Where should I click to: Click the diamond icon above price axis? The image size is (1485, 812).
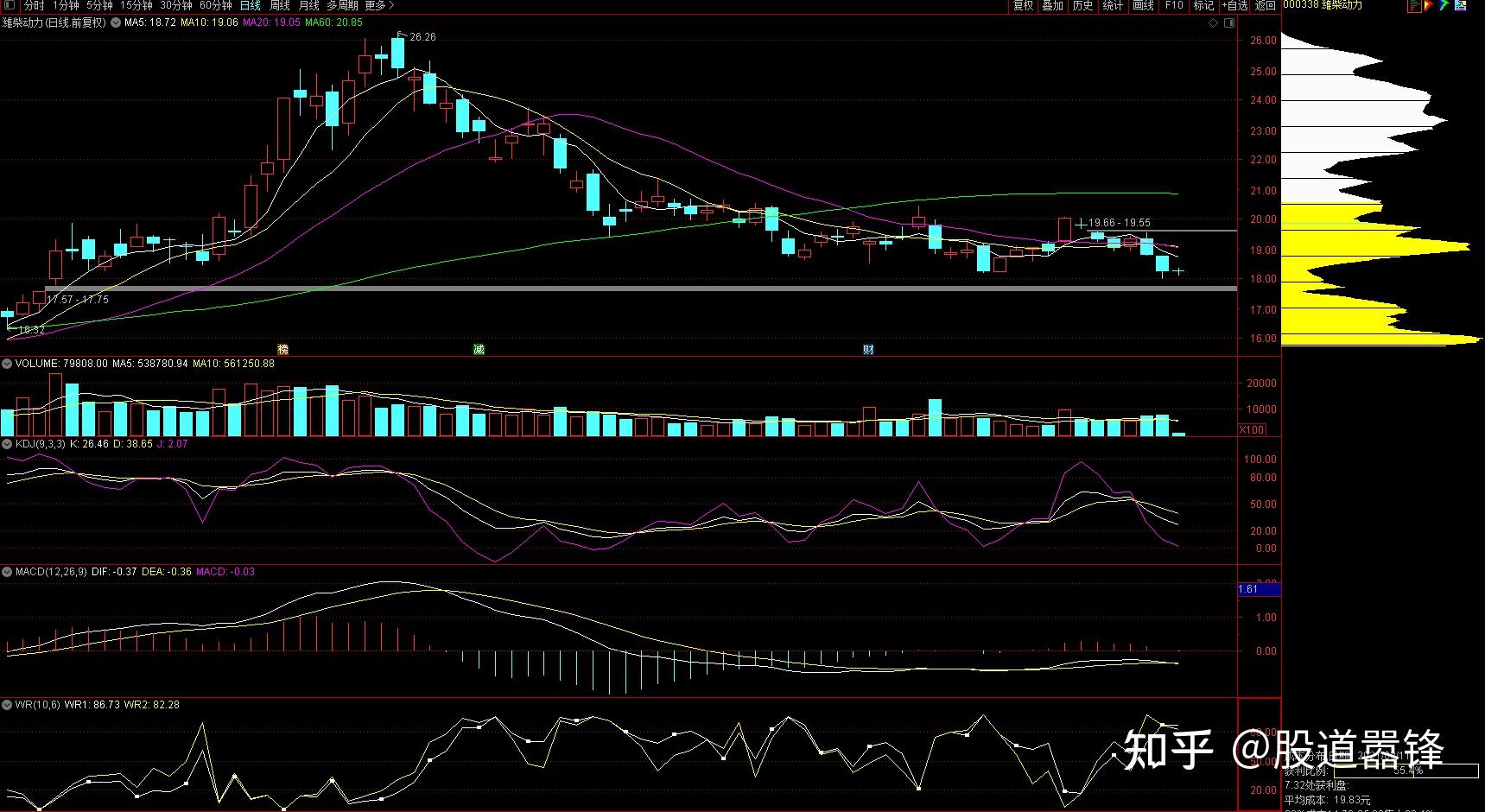pyautogui.click(x=1213, y=23)
